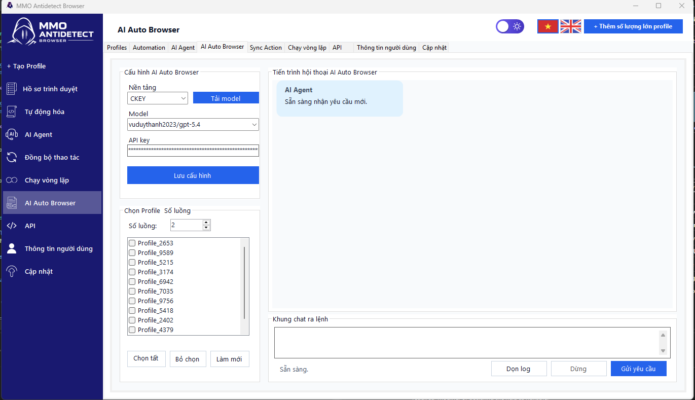Click the app icon in title bar
Viewport: 695px width, 400px height.
pos(9,5)
